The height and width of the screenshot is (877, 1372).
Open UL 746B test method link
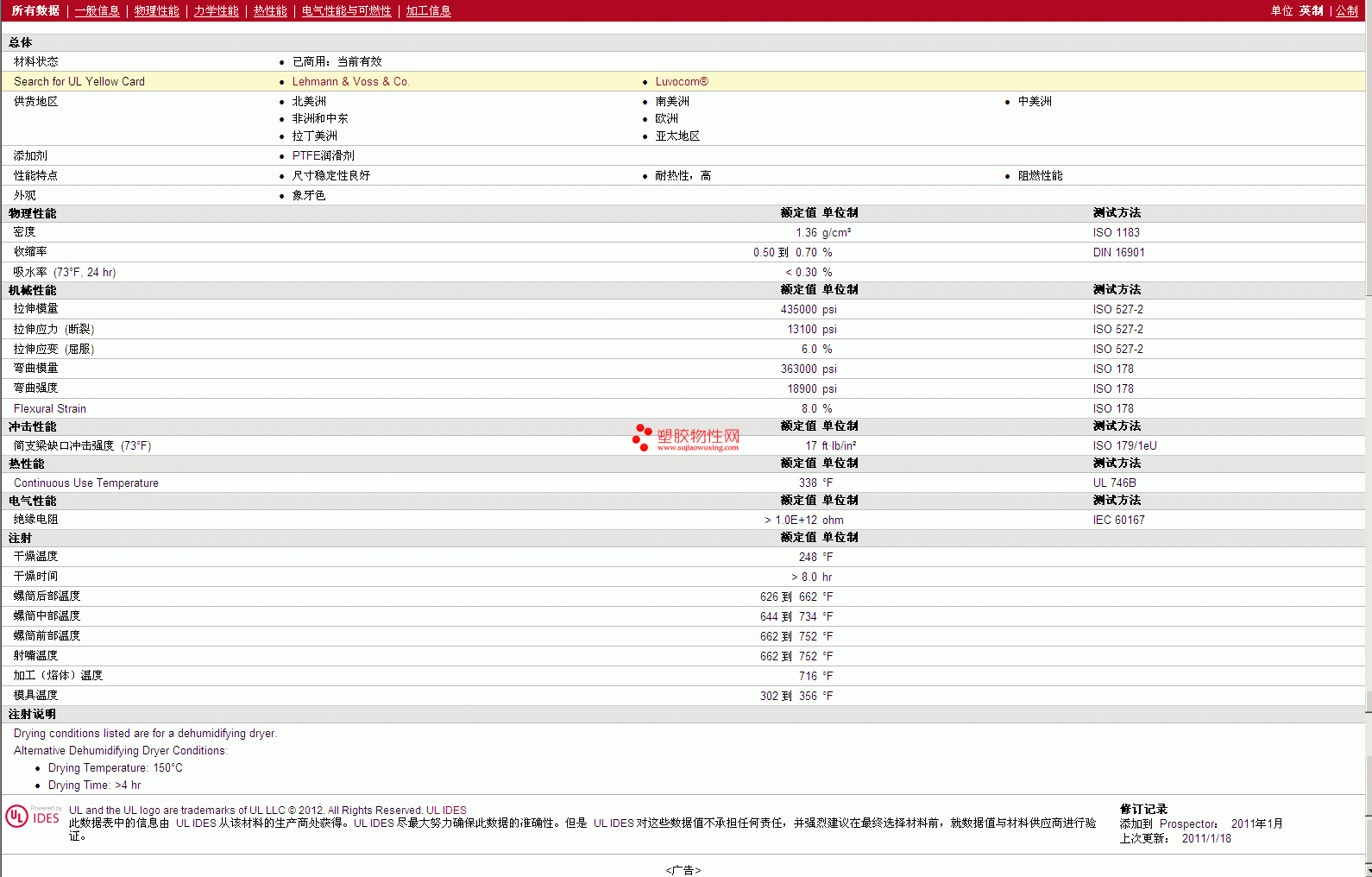click(x=1115, y=483)
